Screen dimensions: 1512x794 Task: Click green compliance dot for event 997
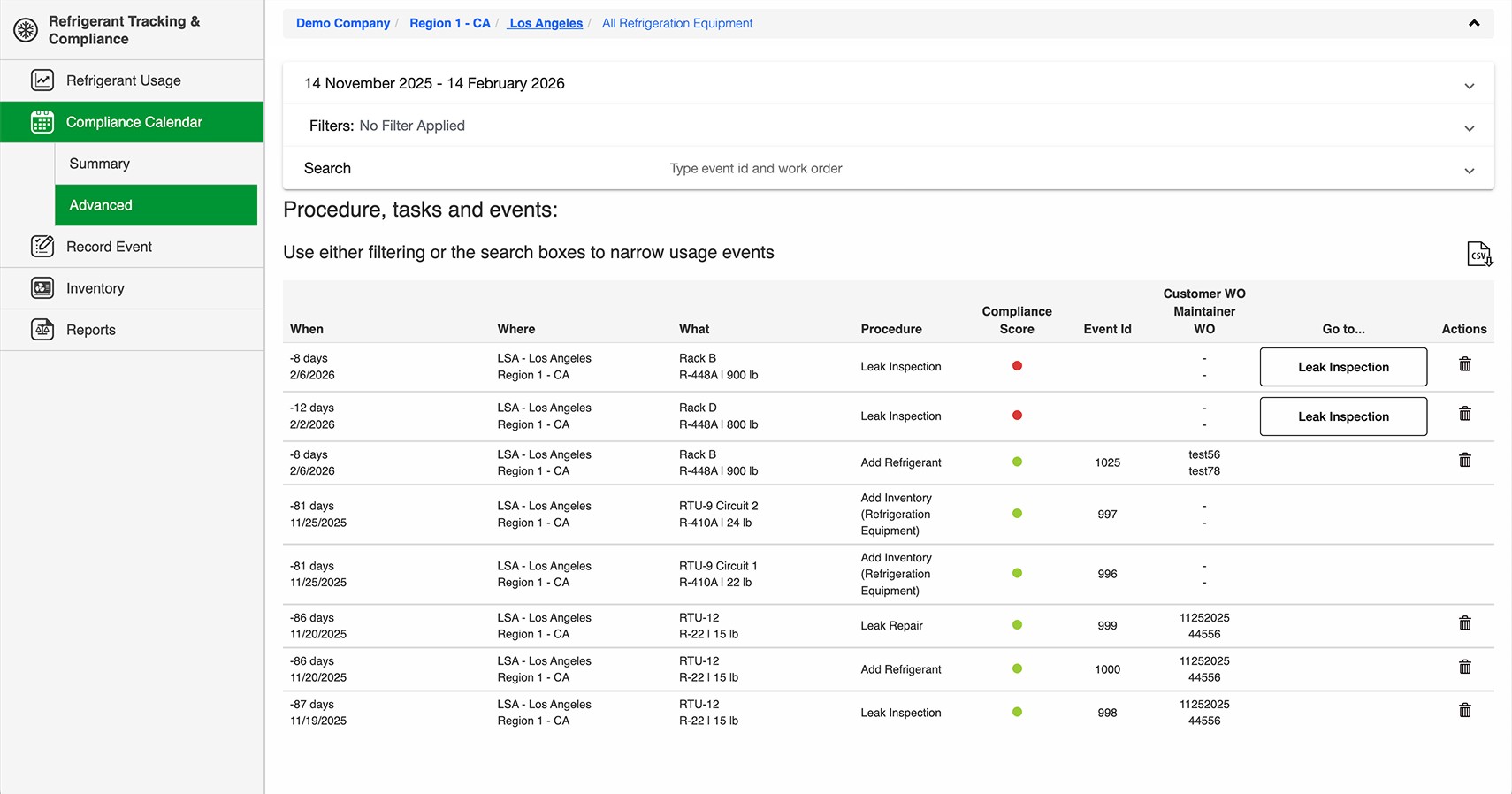pyautogui.click(x=1017, y=513)
